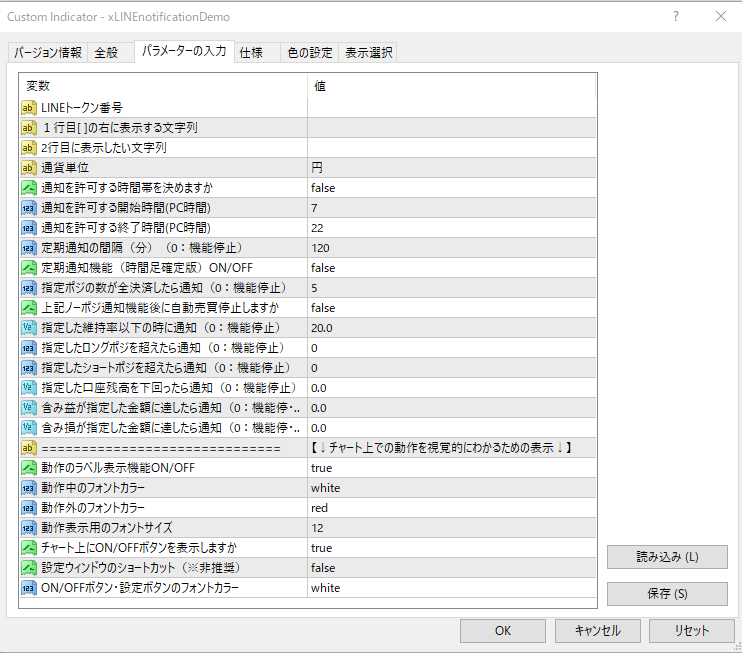Select red value of 動作外のフォントカラー
The image size is (742, 653).
pyautogui.click(x=452, y=508)
